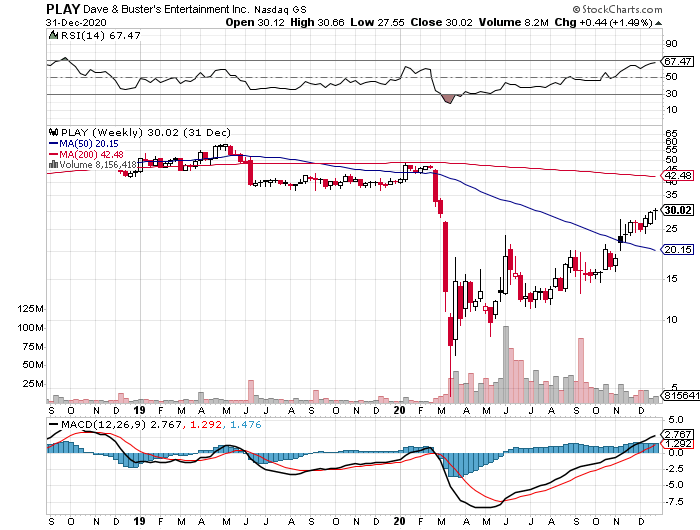Click the volume value tag at bottom right
This screenshot has height=530, width=700.
pyautogui.click(x=681, y=395)
